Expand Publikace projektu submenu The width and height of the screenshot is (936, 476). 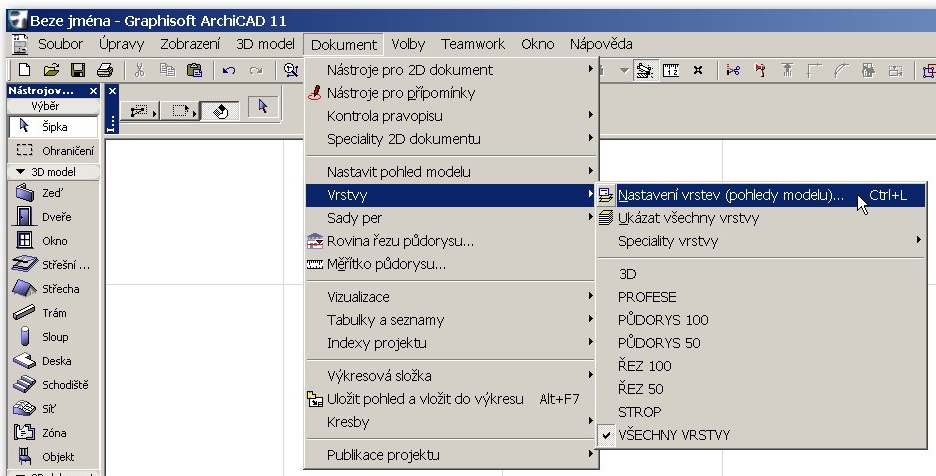pyautogui.click(x=452, y=455)
